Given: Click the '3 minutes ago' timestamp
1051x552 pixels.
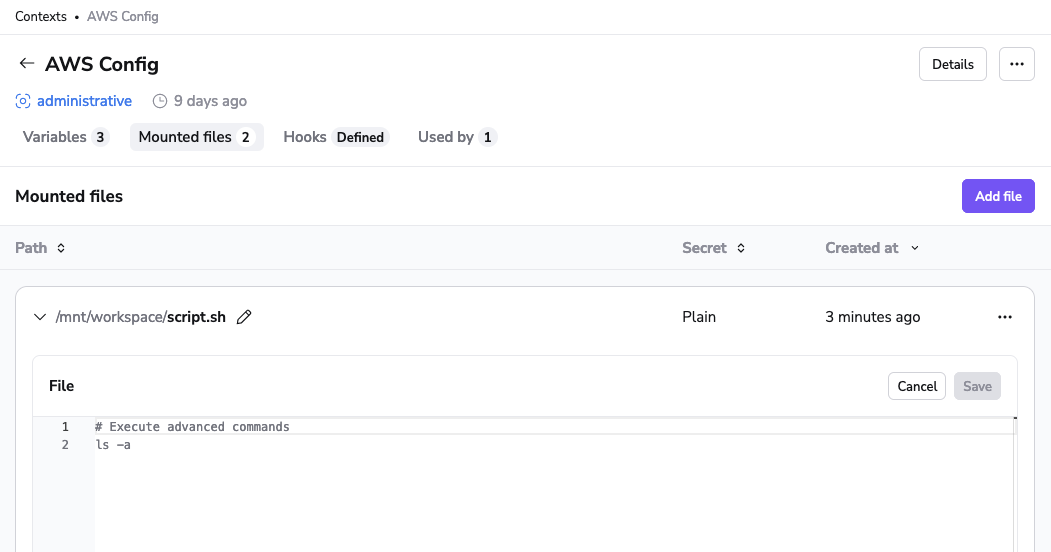Looking at the screenshot, I should [873, 317].
